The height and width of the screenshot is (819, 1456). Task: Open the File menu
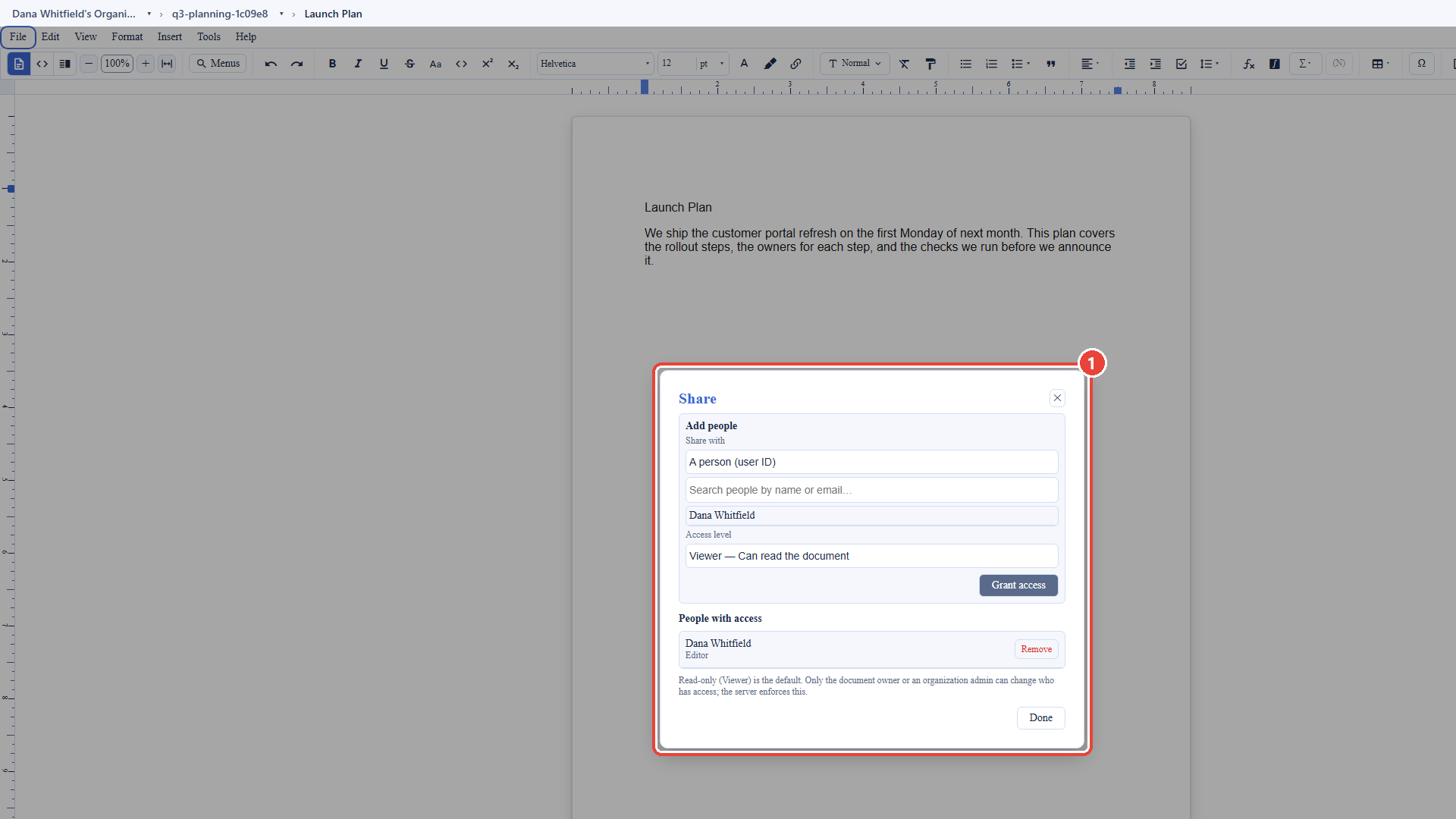[x=18, y=36]
